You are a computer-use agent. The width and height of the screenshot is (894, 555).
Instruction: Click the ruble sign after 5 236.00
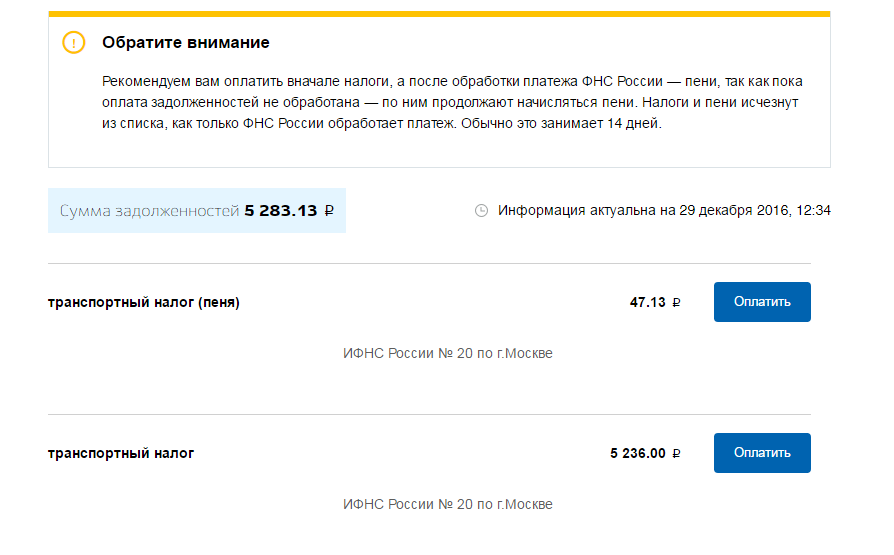point(677,454)
